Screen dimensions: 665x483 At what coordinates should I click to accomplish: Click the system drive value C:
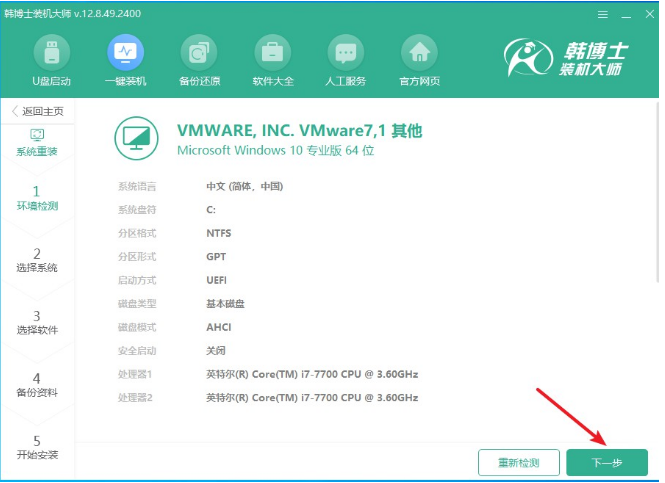point(211,210)
